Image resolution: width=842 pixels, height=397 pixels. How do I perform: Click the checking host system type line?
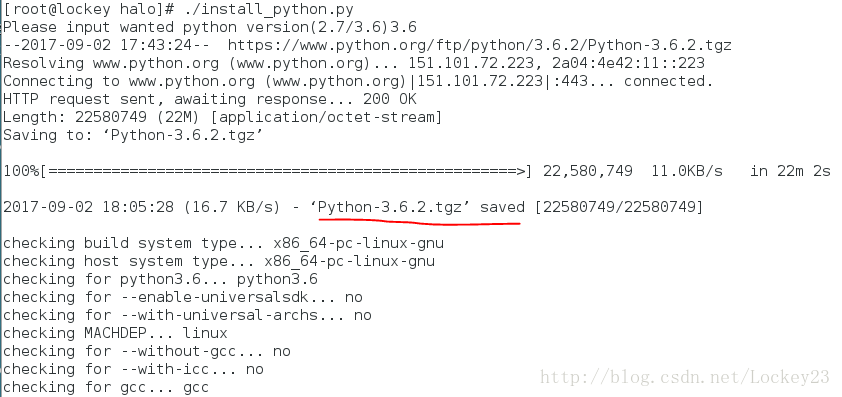pos(219,261)
